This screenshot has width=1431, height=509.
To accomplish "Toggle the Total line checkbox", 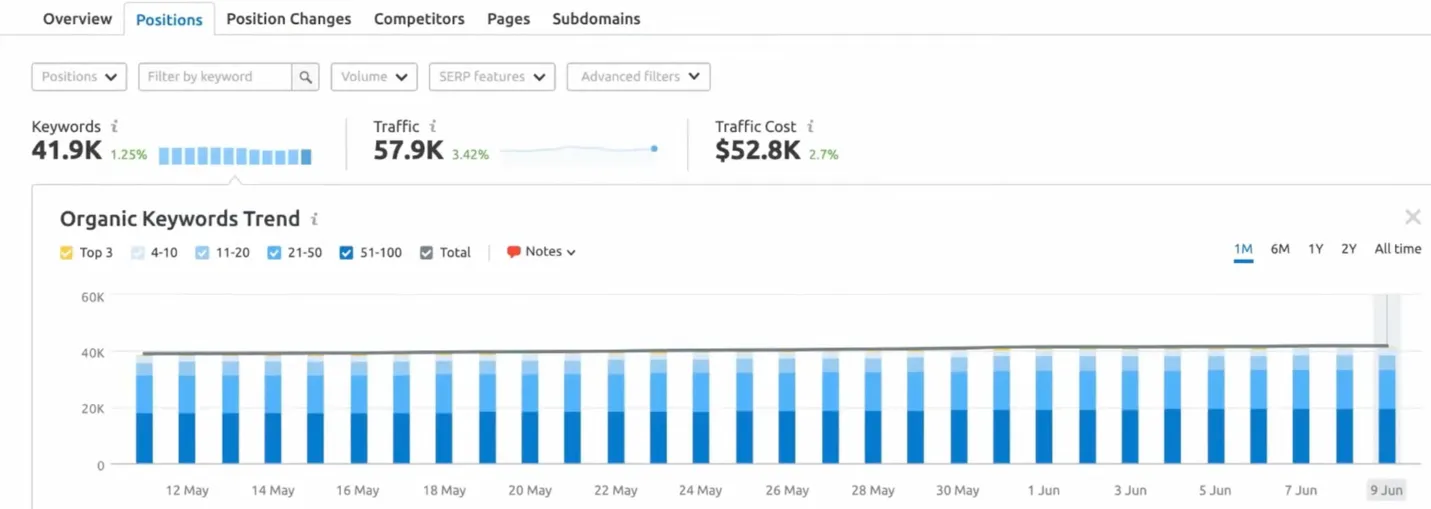I will point(427,253).
